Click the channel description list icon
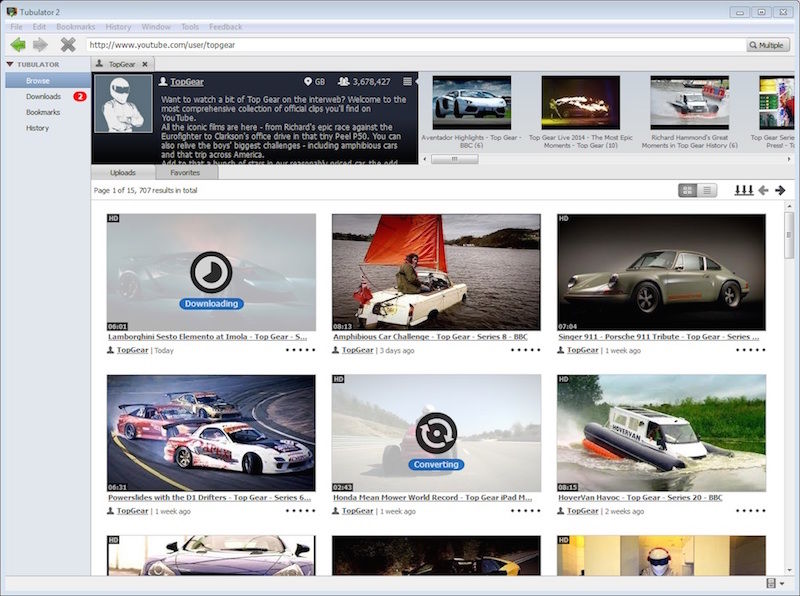This screenshot has height=596, width=800. pyautogui.click(x=407, y=82)
